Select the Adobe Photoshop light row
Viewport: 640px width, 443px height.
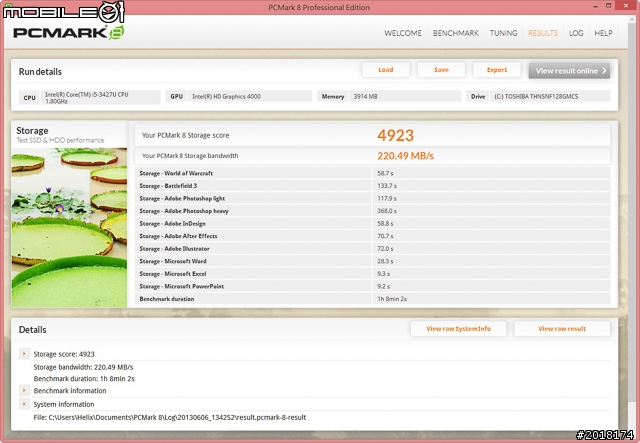(372, 198)
